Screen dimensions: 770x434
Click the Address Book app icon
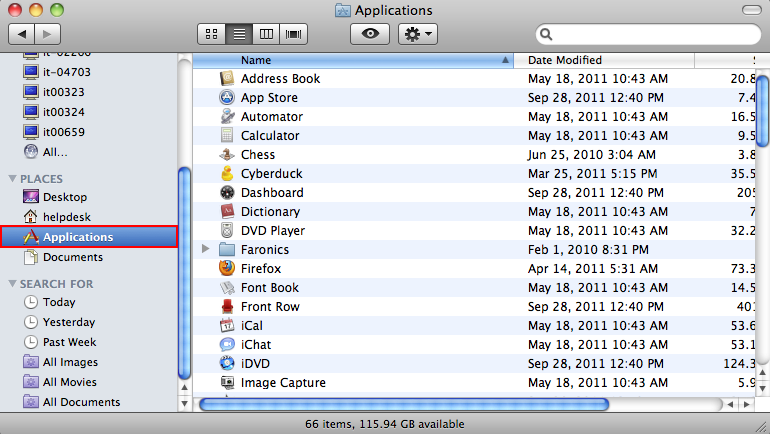[227, 79]
